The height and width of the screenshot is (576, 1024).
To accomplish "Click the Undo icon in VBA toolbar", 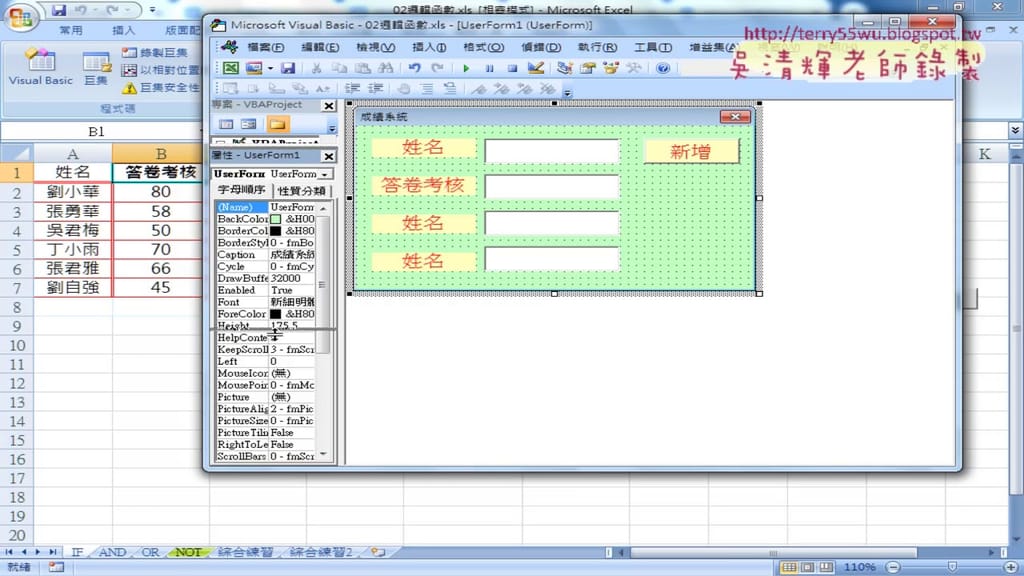I will pyautogui.click(x=414, y=68).
